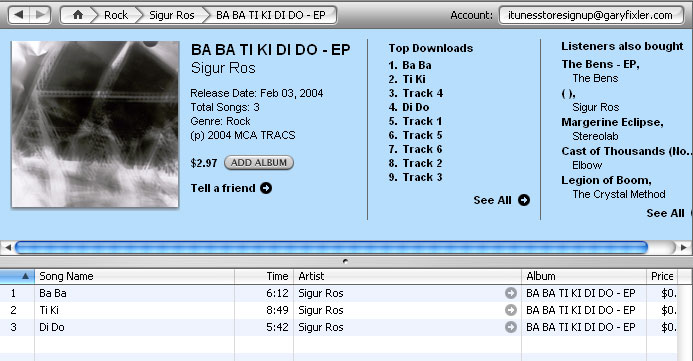Select the Ti Ki song row

tap(339, 310)
